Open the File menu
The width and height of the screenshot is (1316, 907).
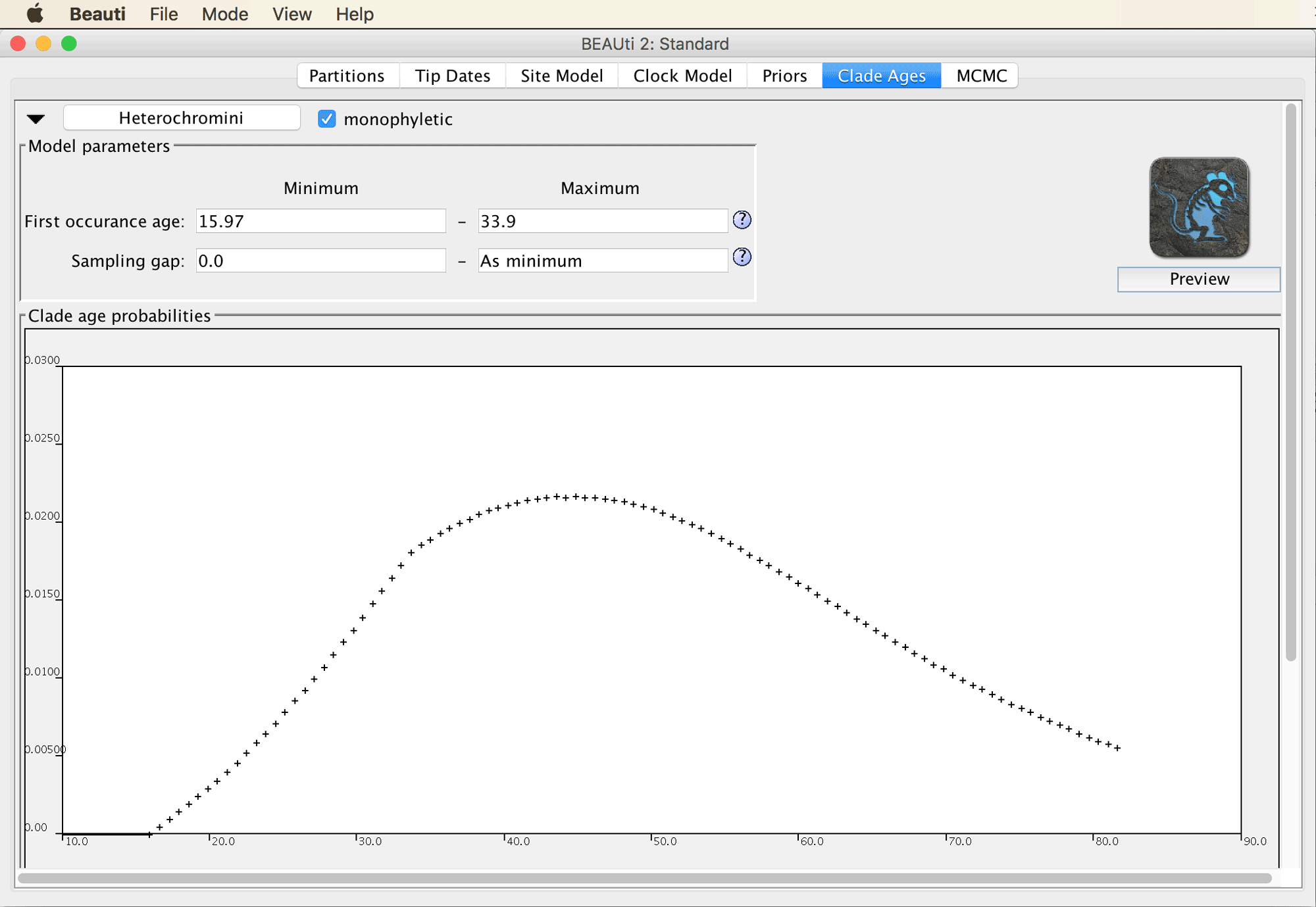pyautogui.click(x=164, y=14)
